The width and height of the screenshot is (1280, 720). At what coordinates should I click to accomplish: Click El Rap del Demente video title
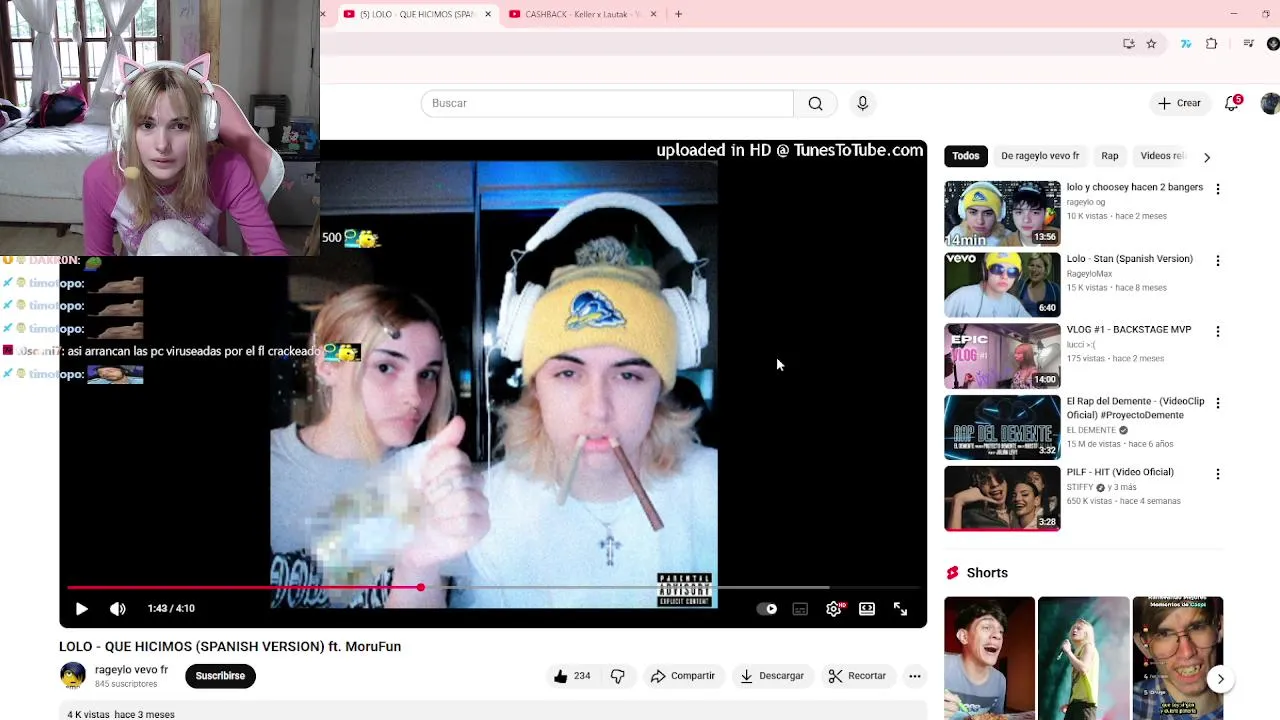click(1136, 408)
